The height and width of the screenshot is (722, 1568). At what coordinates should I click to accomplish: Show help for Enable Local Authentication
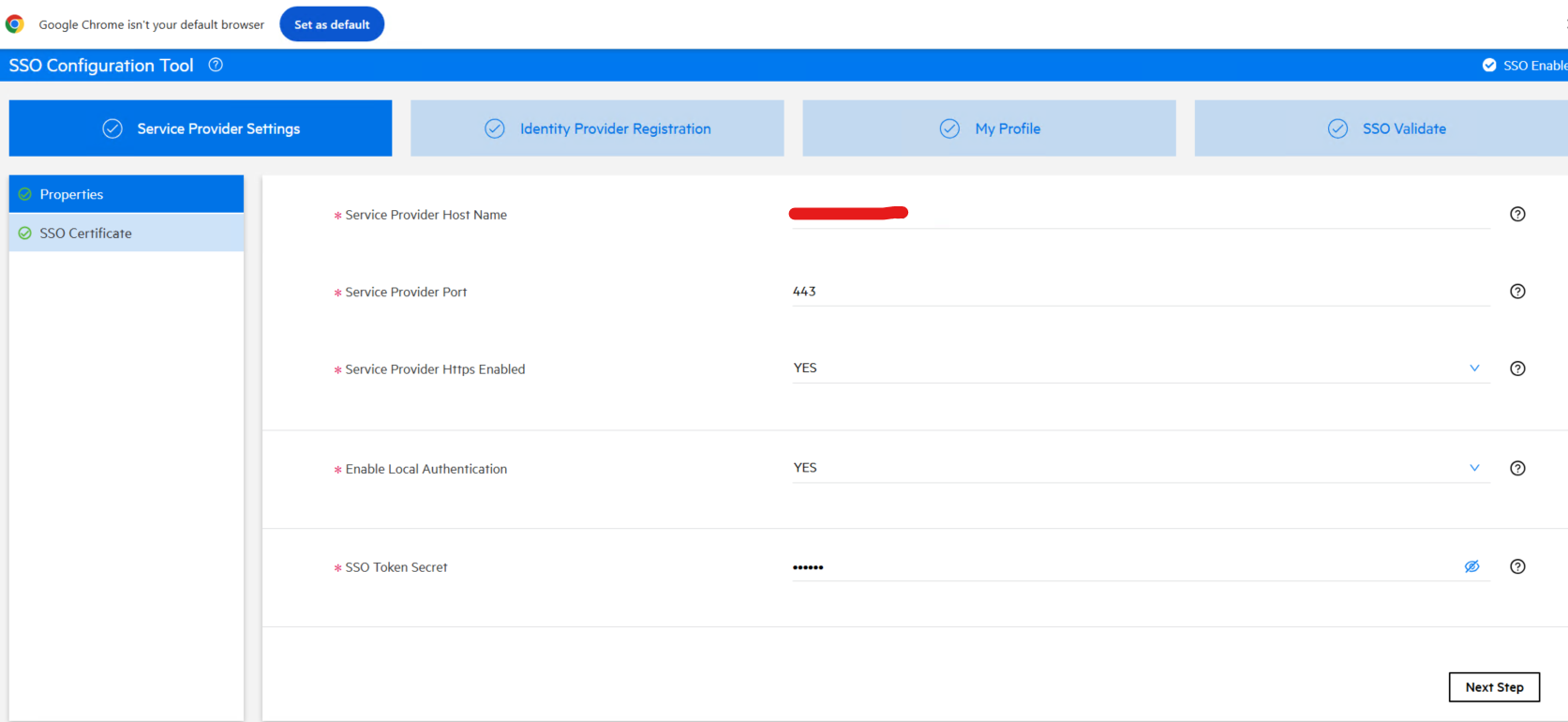tap(1517, 468)
